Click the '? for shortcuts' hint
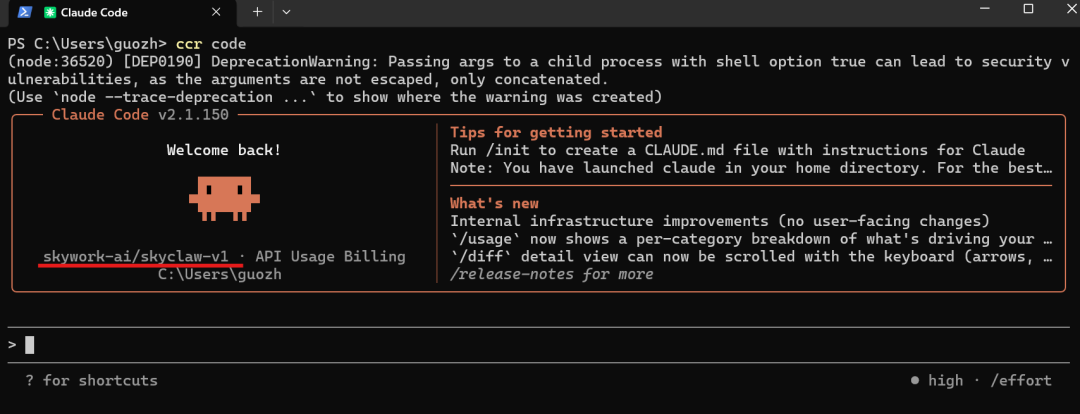Image resolution: width=1080 pixels, height=414 pixels. (92, 380)
